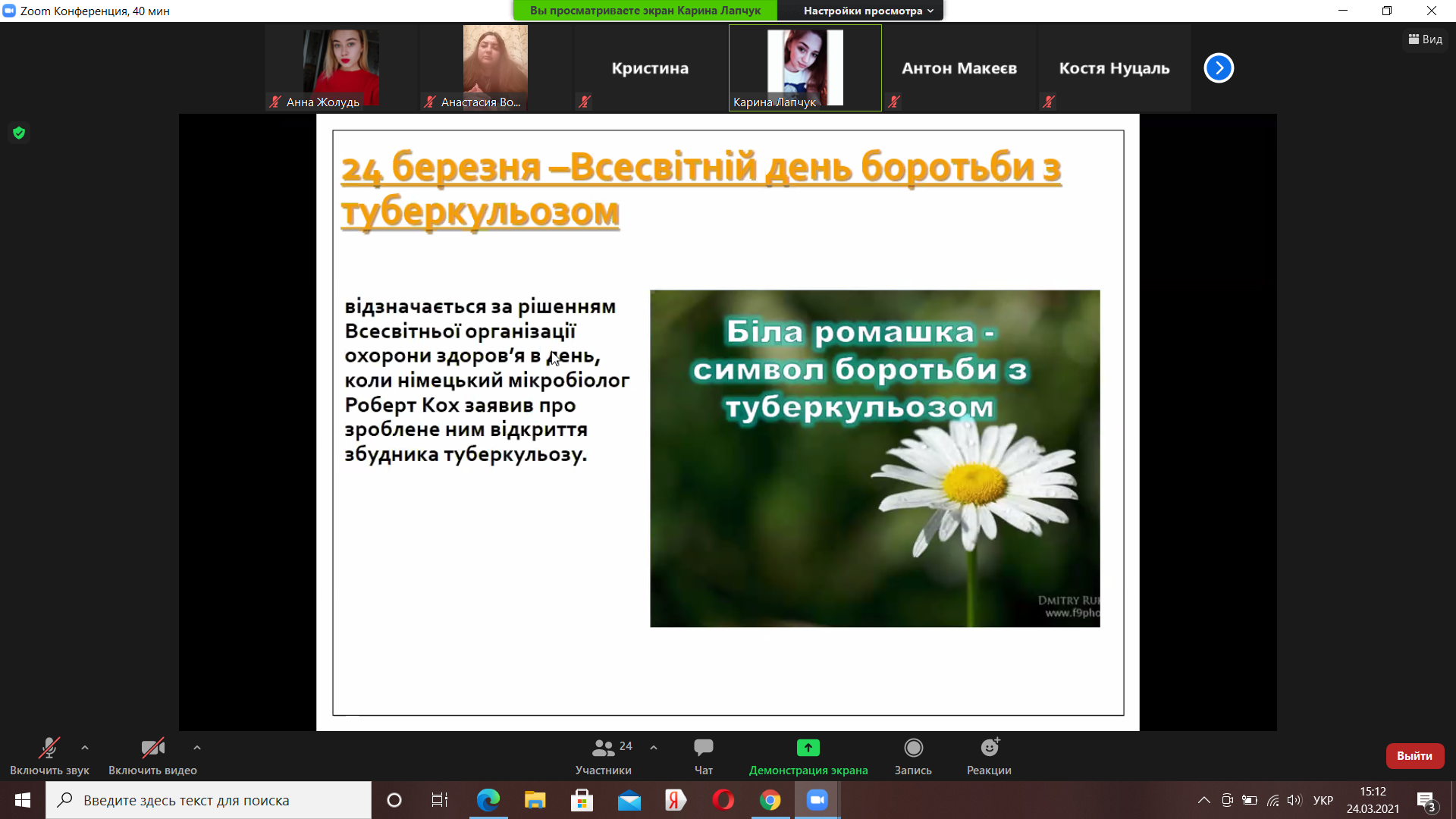Open the Вид view menu

[x=1426, y=39]
